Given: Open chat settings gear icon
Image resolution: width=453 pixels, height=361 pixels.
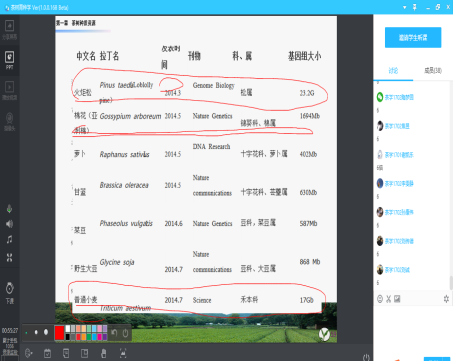Looking at the screenshot, I should pyautogui.click(x=446, y=299).
